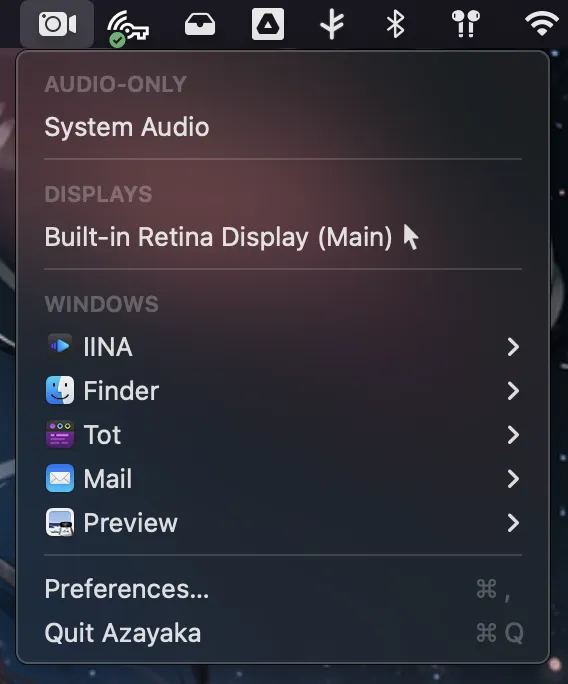Click the Tot app icon
The image size is (568, 684).
coord(60,434)
